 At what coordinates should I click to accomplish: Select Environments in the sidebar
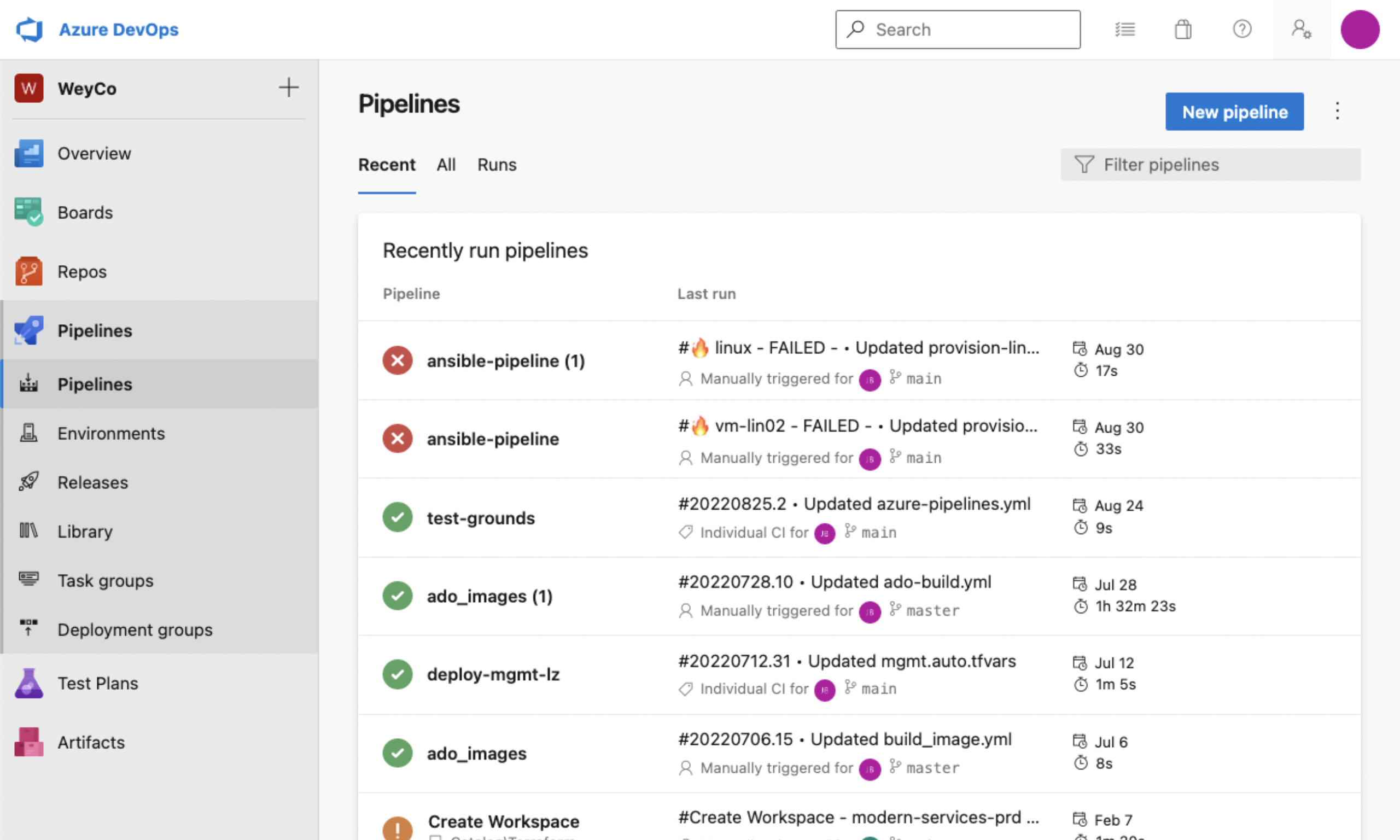pyautogui.click(x=111, y=433)
